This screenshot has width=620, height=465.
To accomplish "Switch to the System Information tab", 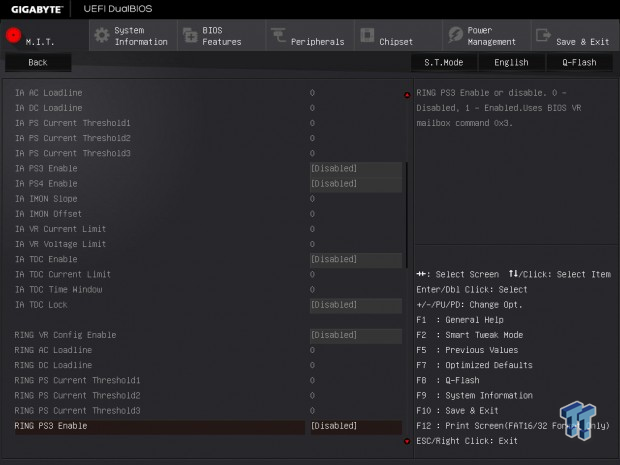I will [x=133, y=36].
